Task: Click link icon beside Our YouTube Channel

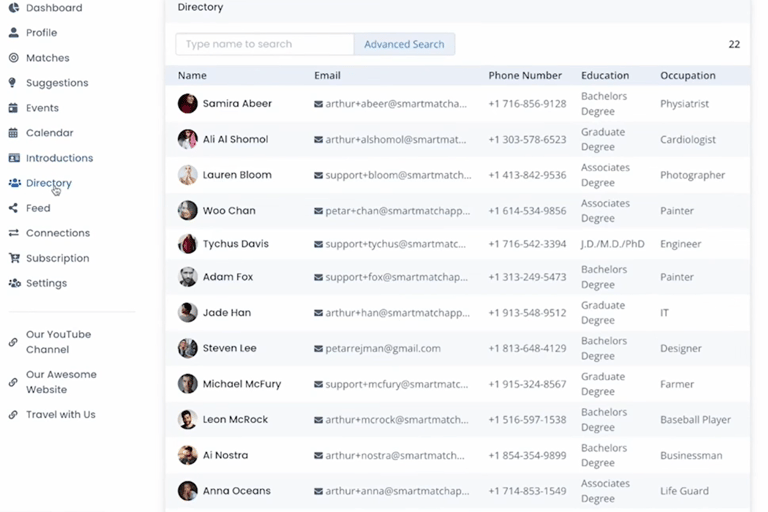Action: coord(13,342)
